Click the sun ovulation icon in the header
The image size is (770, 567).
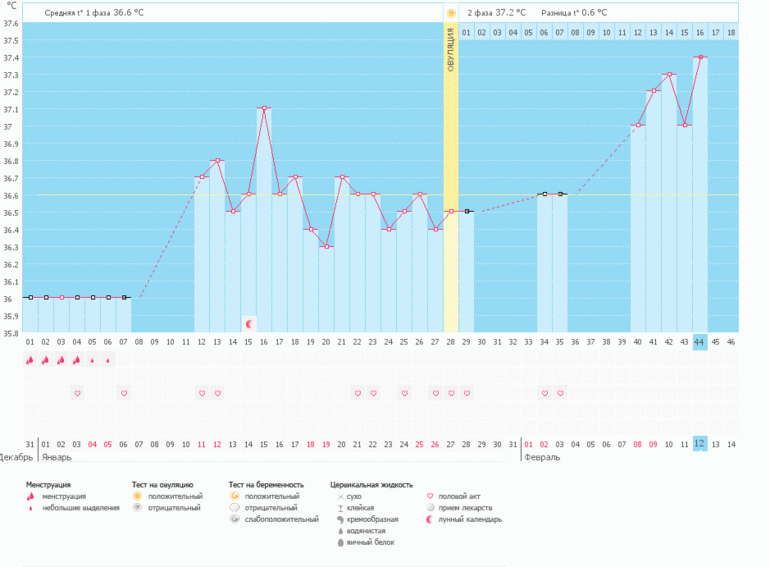pos(451,13)
